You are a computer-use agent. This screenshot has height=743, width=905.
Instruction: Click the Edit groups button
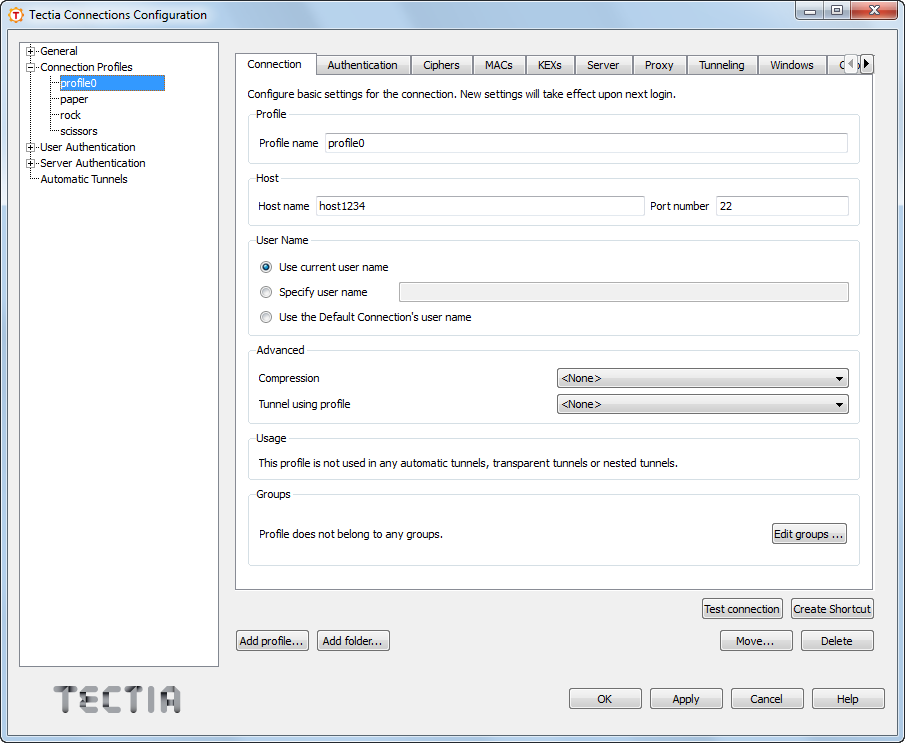pyautogui.click(x=808, y=533)
